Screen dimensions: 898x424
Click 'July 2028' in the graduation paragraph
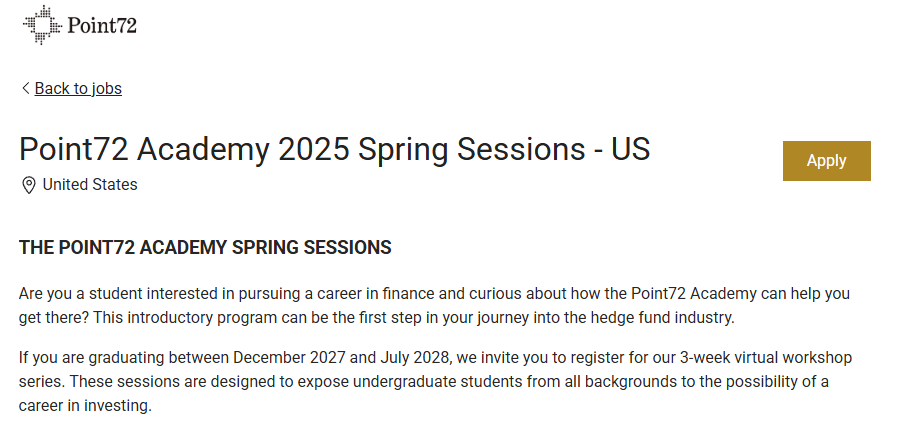[x=415, y=358]
